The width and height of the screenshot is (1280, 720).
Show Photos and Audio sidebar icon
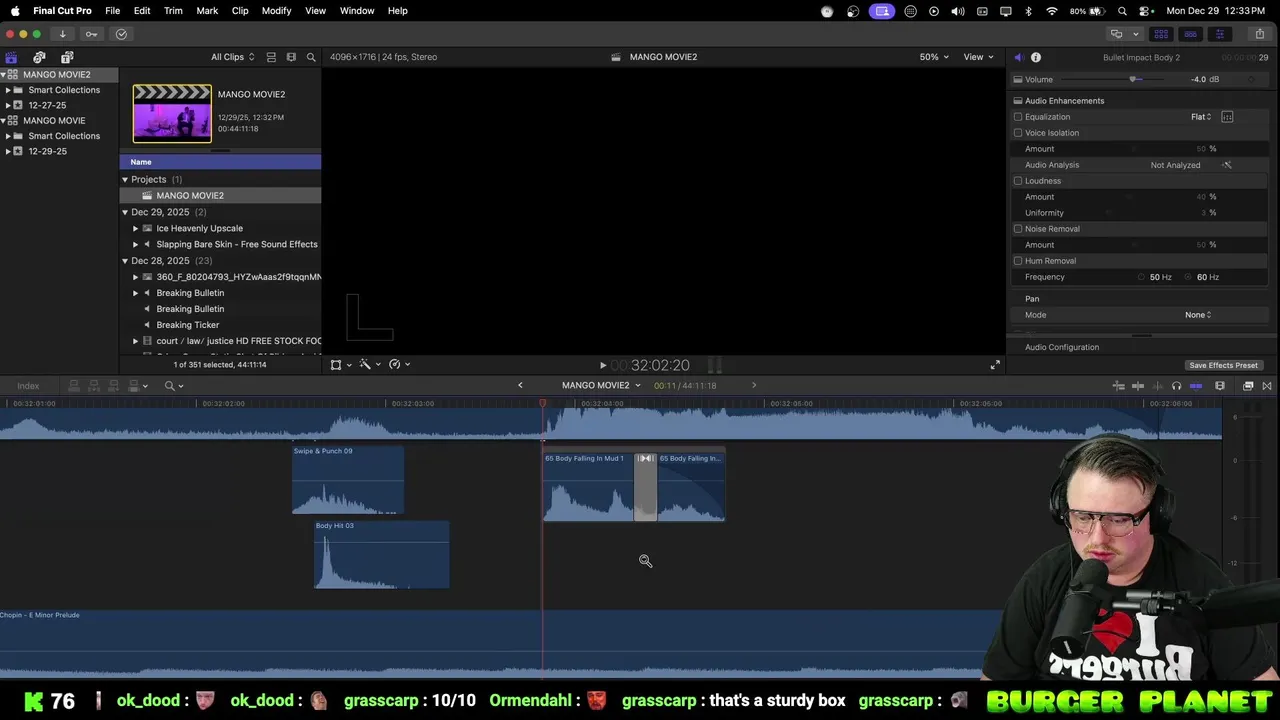tap(39, 57)
